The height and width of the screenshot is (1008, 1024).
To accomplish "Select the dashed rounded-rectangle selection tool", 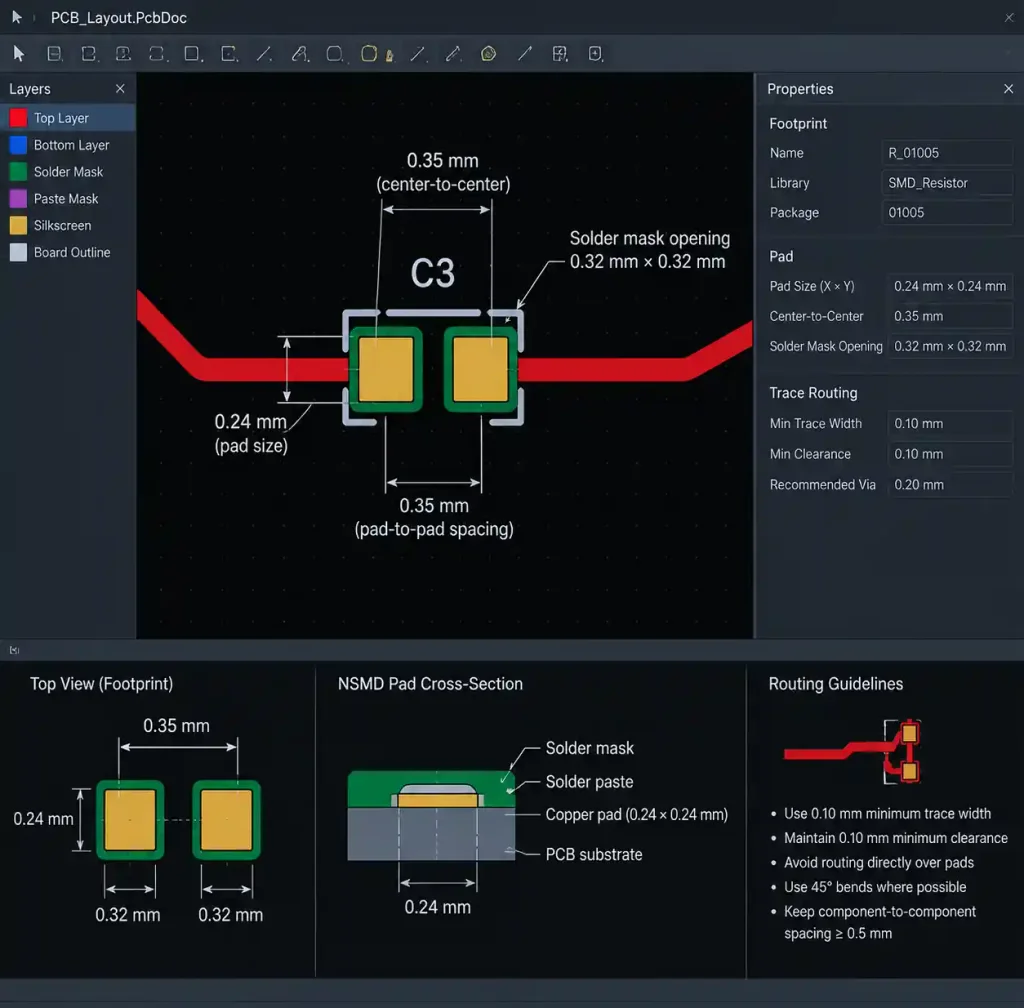I will click(x=157, y=54).
